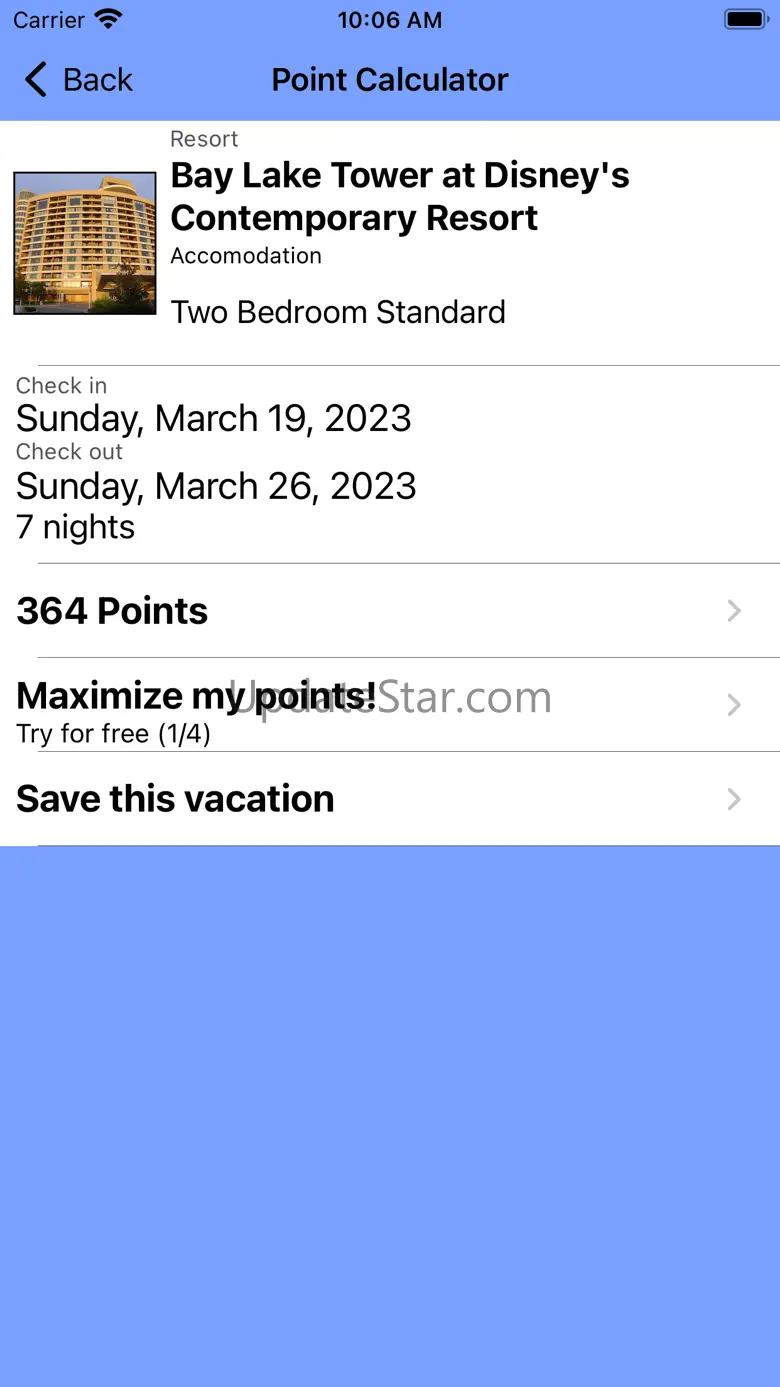Tap the 10:06 AM status bar clock
This screenshot has height=1387, width=780.
point(389,20)
